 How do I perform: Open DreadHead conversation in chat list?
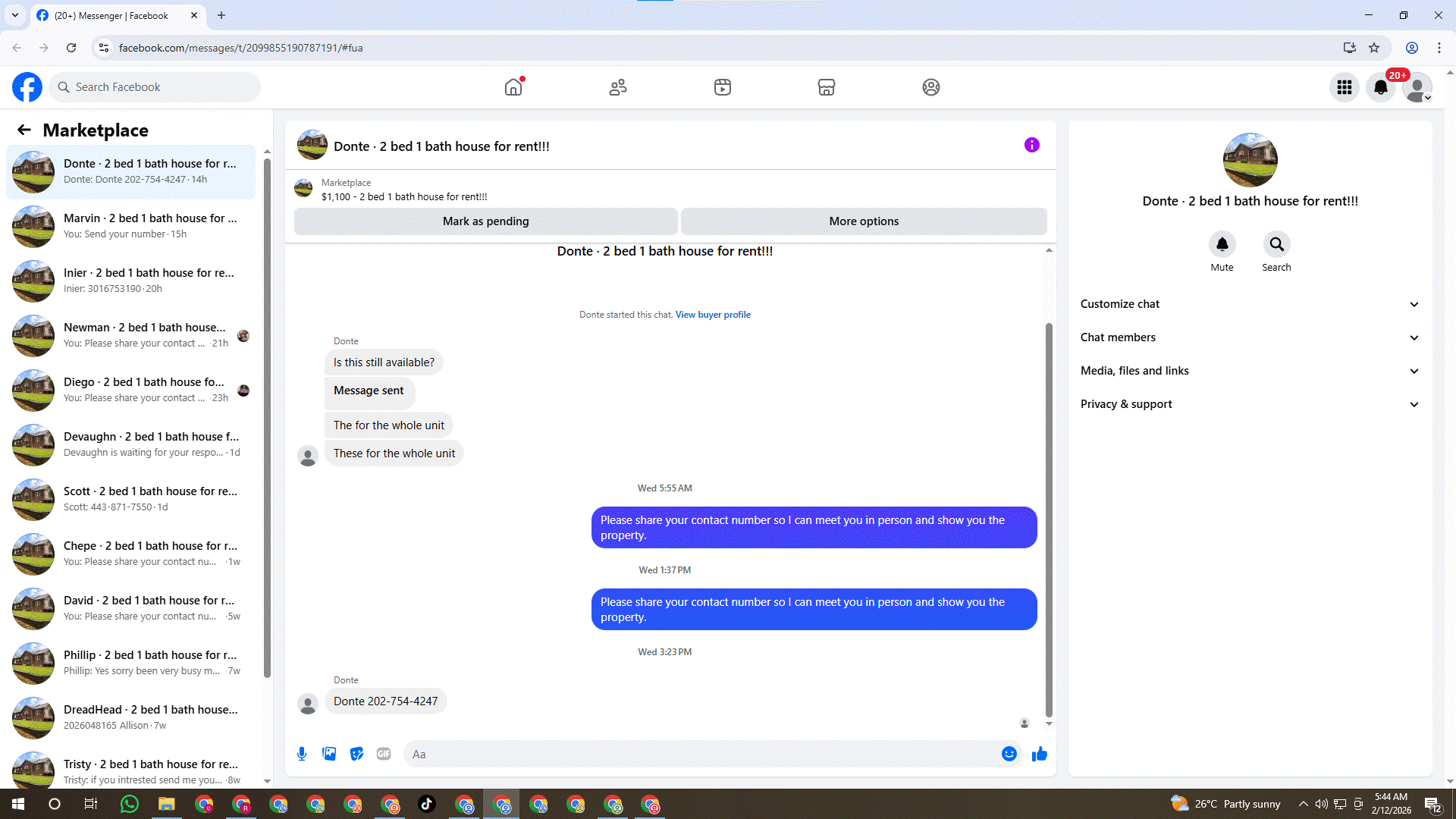click(x=132, y=717)
